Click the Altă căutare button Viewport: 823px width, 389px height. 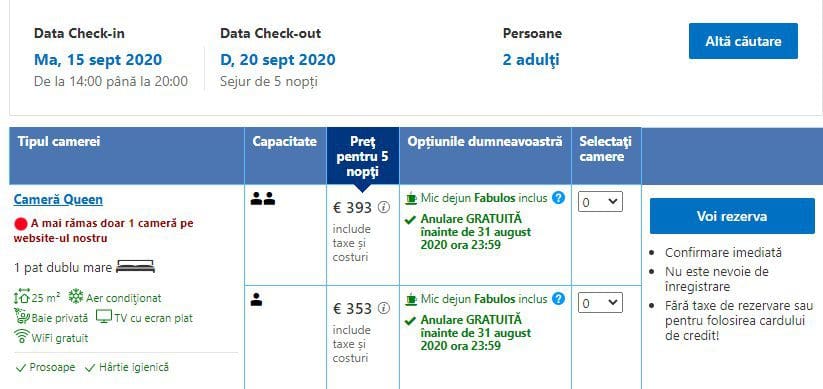coord(743,41)
